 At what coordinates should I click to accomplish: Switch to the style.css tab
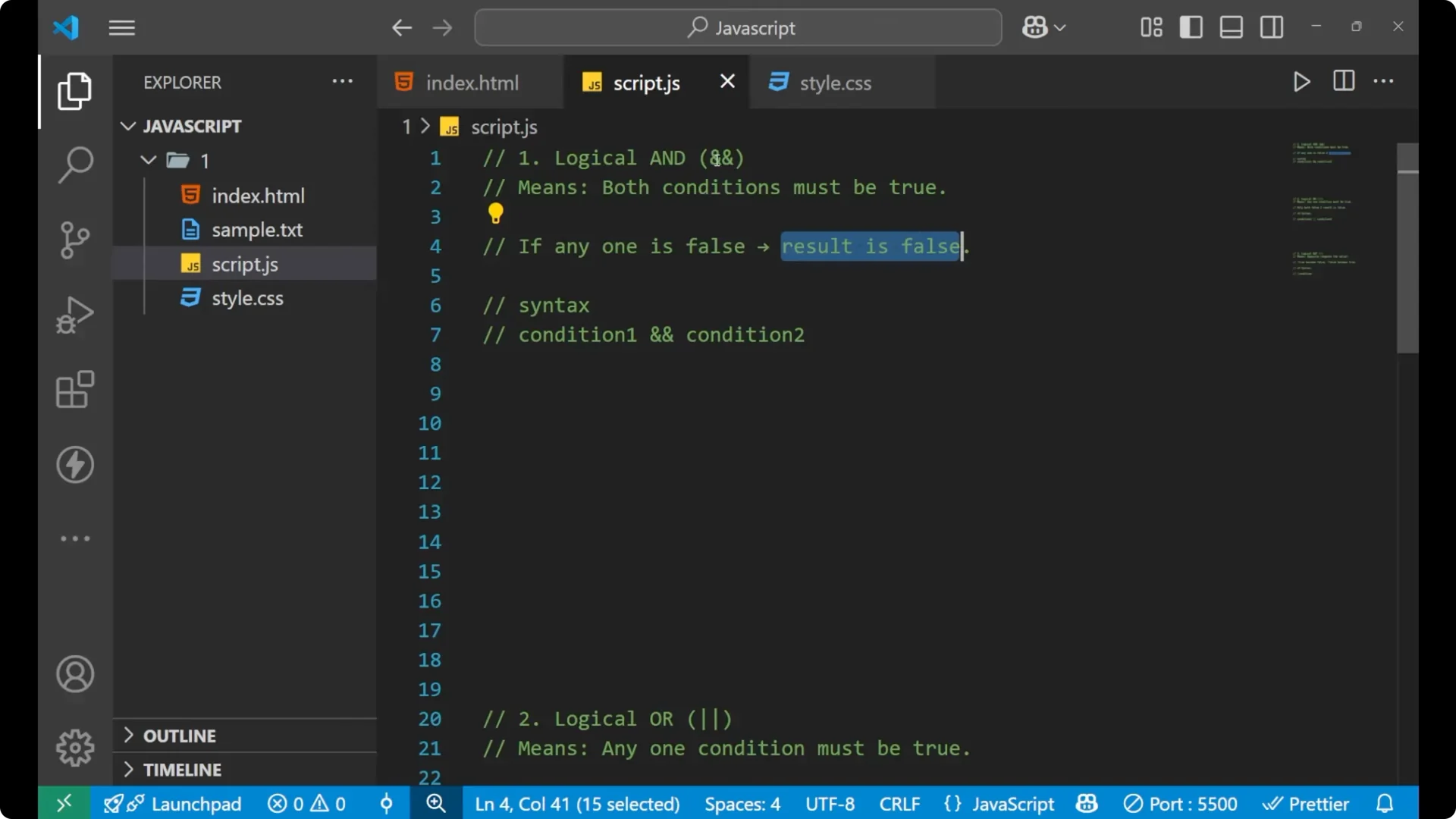pos(836,82)
